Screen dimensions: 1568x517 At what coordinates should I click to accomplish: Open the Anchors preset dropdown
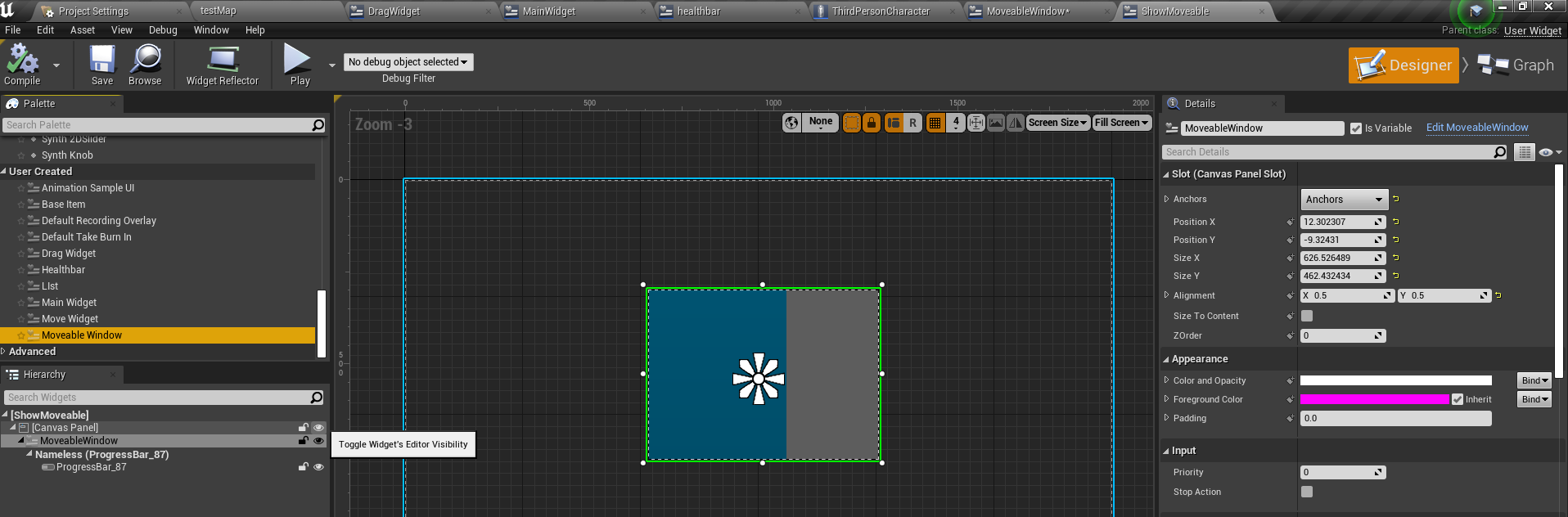[x=1345, y=199]
